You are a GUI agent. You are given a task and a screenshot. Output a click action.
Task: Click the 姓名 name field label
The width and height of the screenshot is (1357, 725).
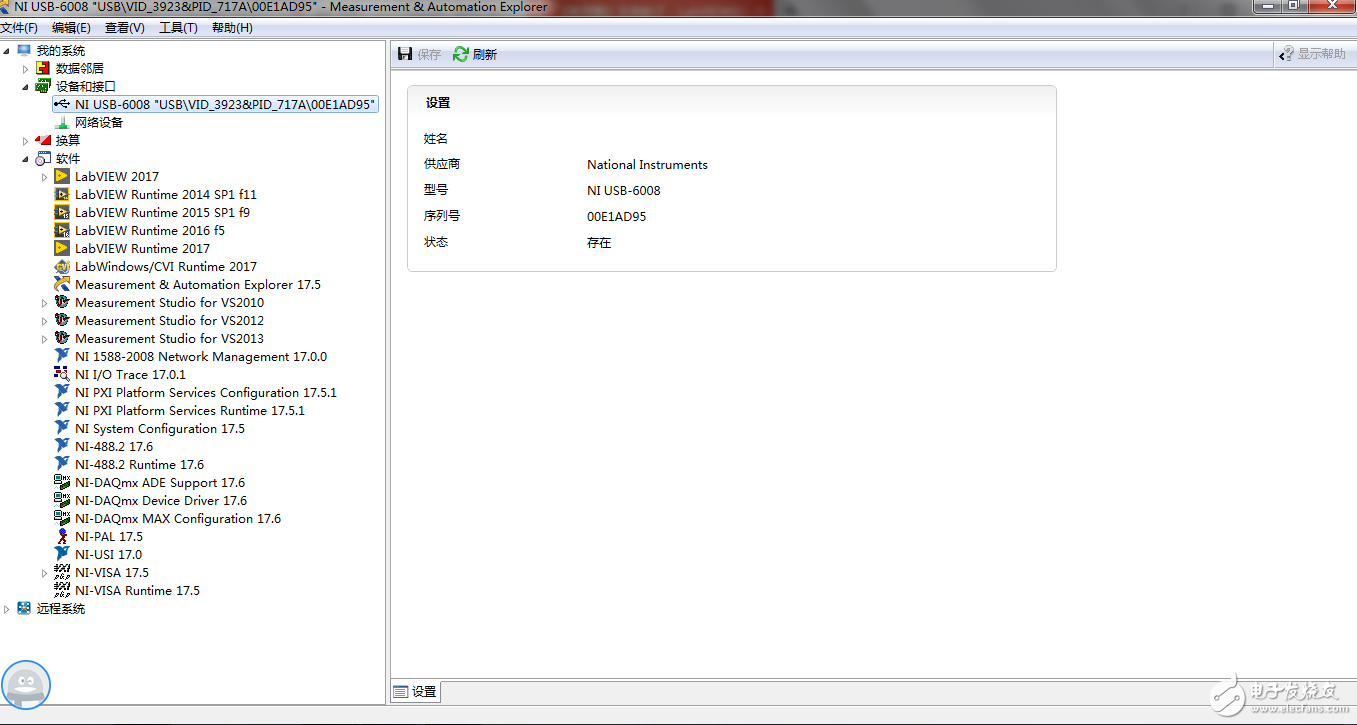pos(436,138)
